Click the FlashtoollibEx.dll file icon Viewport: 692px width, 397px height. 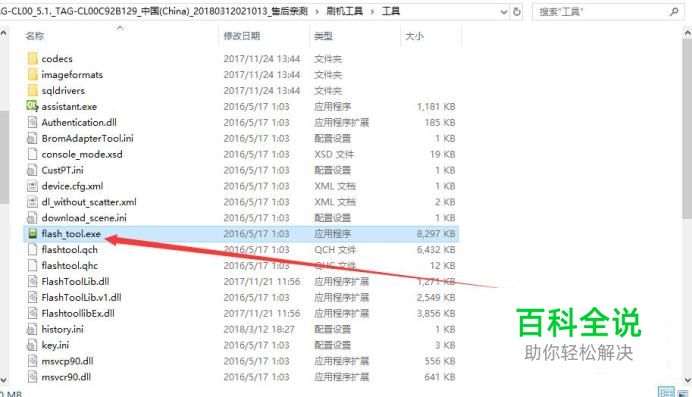32,313
